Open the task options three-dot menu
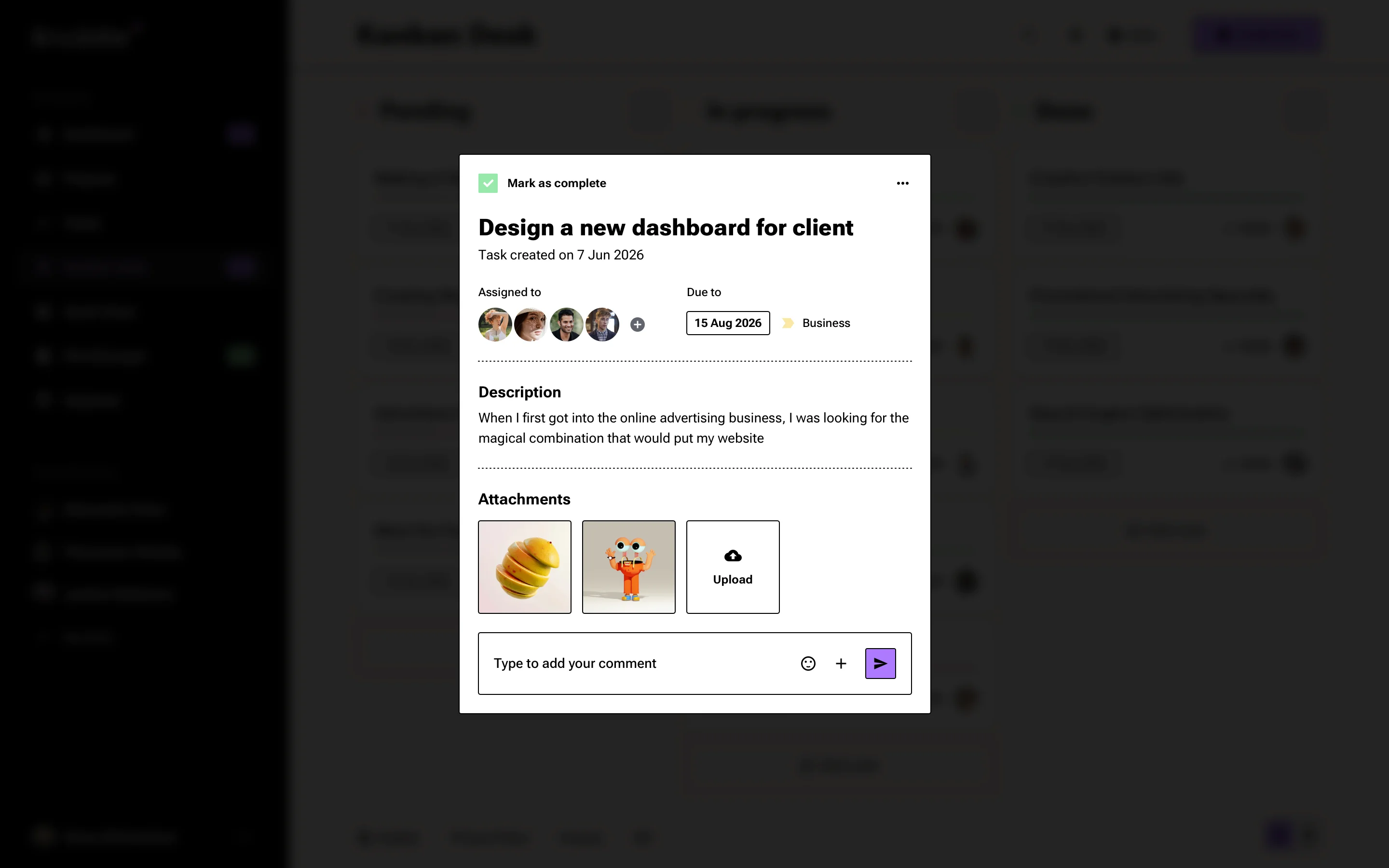Viewport: 1389px width, 868px height. tap(902, 183)
